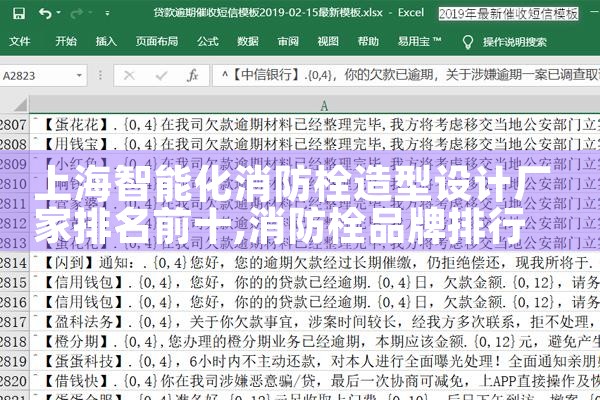Open the Undo history dropdown arrow

(59, 13)
